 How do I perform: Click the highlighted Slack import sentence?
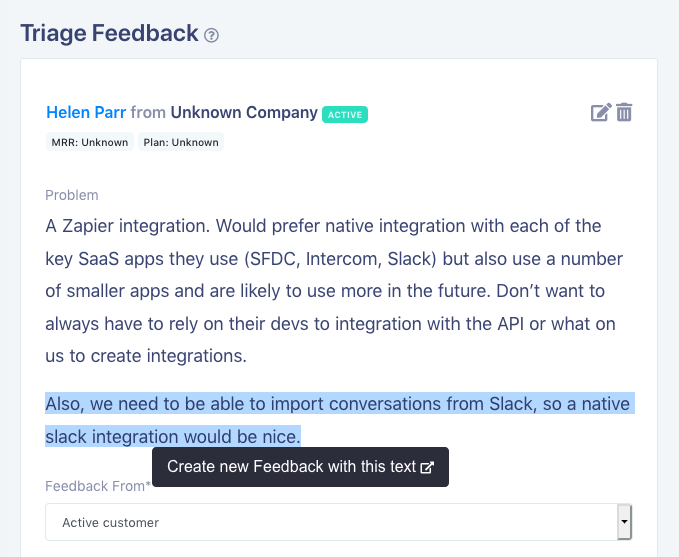click(340, 420)
